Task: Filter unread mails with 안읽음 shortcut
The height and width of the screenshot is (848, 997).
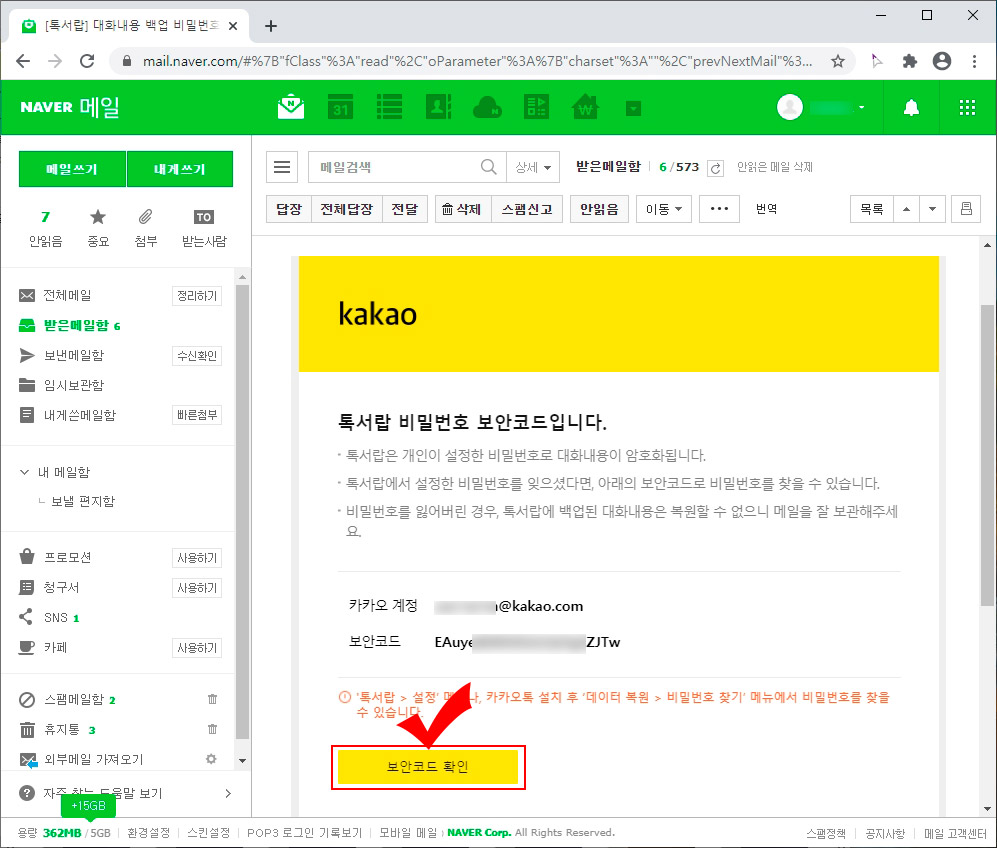Action: (x=46, y=228)
